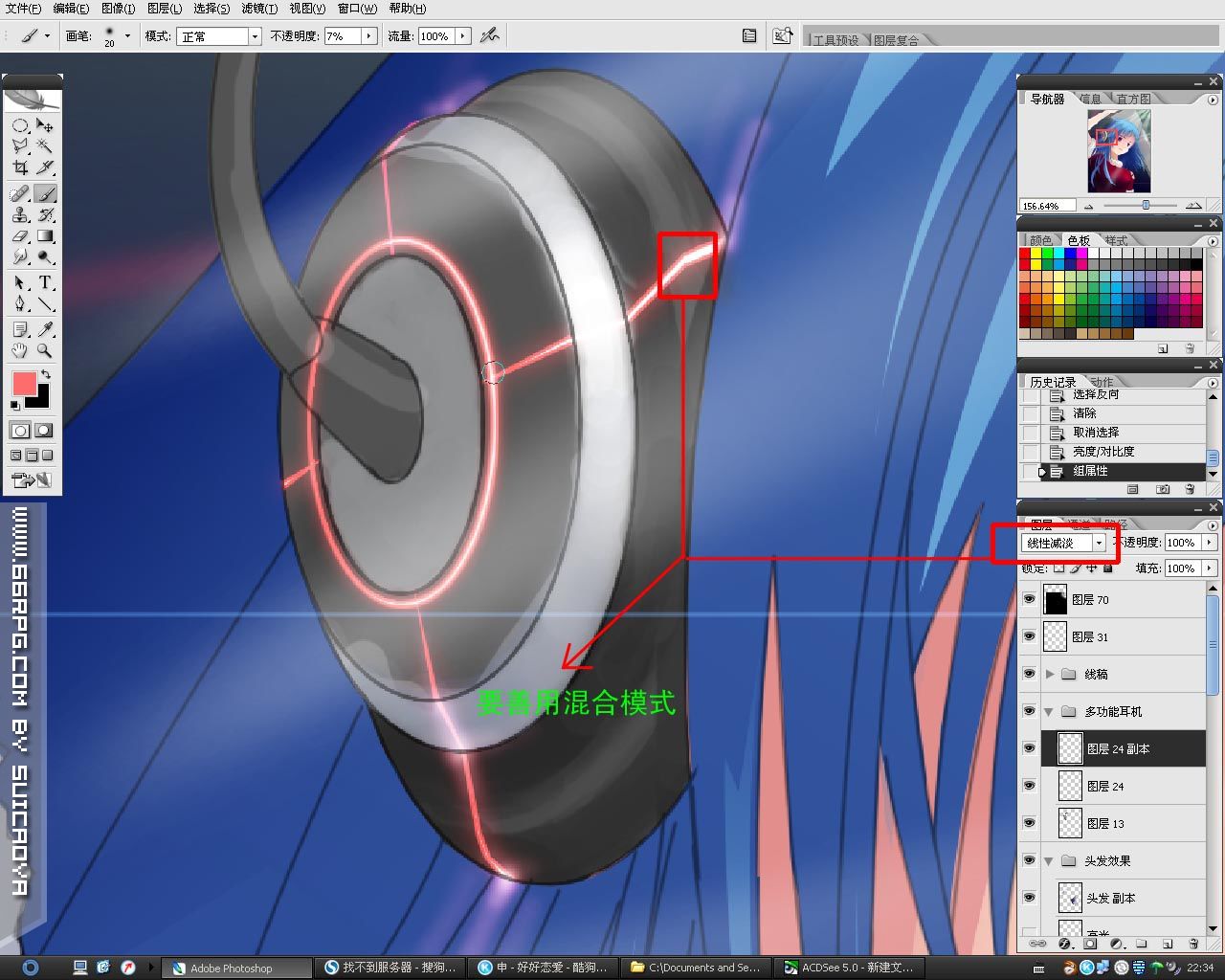Select the Type tool

(45, 283)
